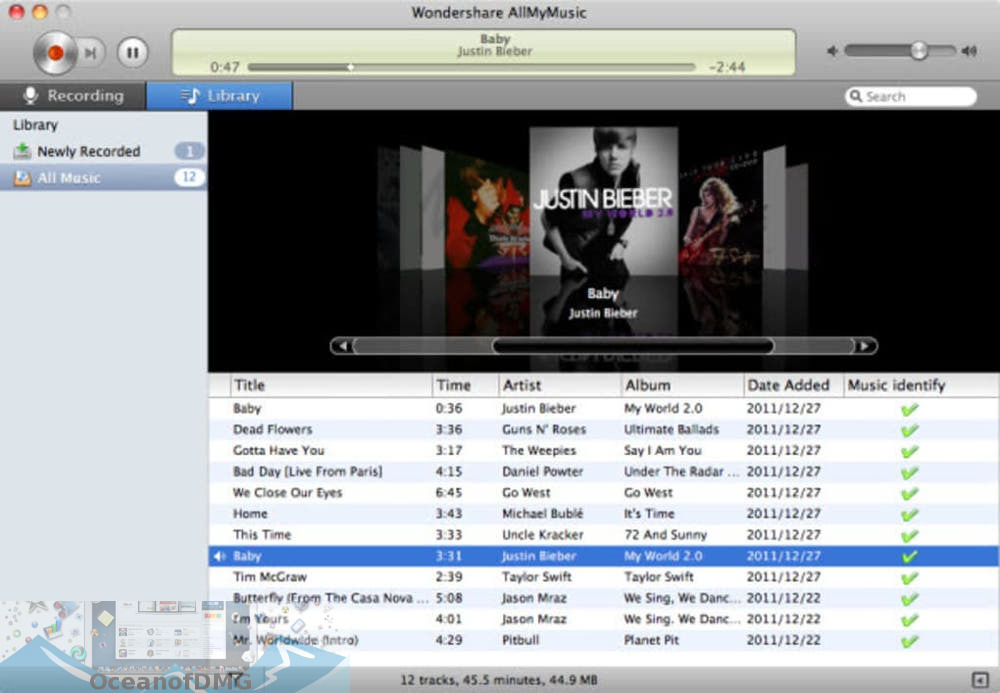Click the Newly Recorded download icon
The width and height of the screenshot is (1000, 693).
coord(22,151)
